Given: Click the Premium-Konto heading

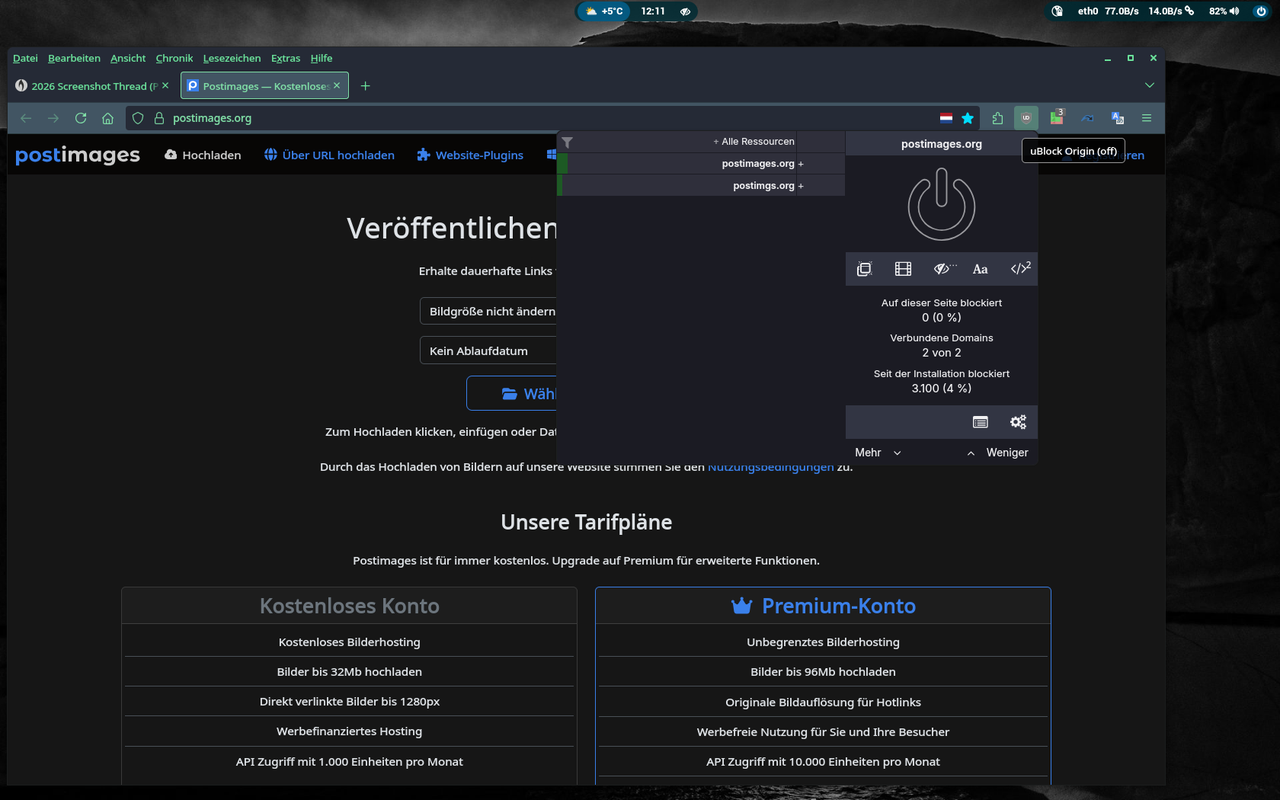Looking at the screenshot, I should [x=823, y=606].
